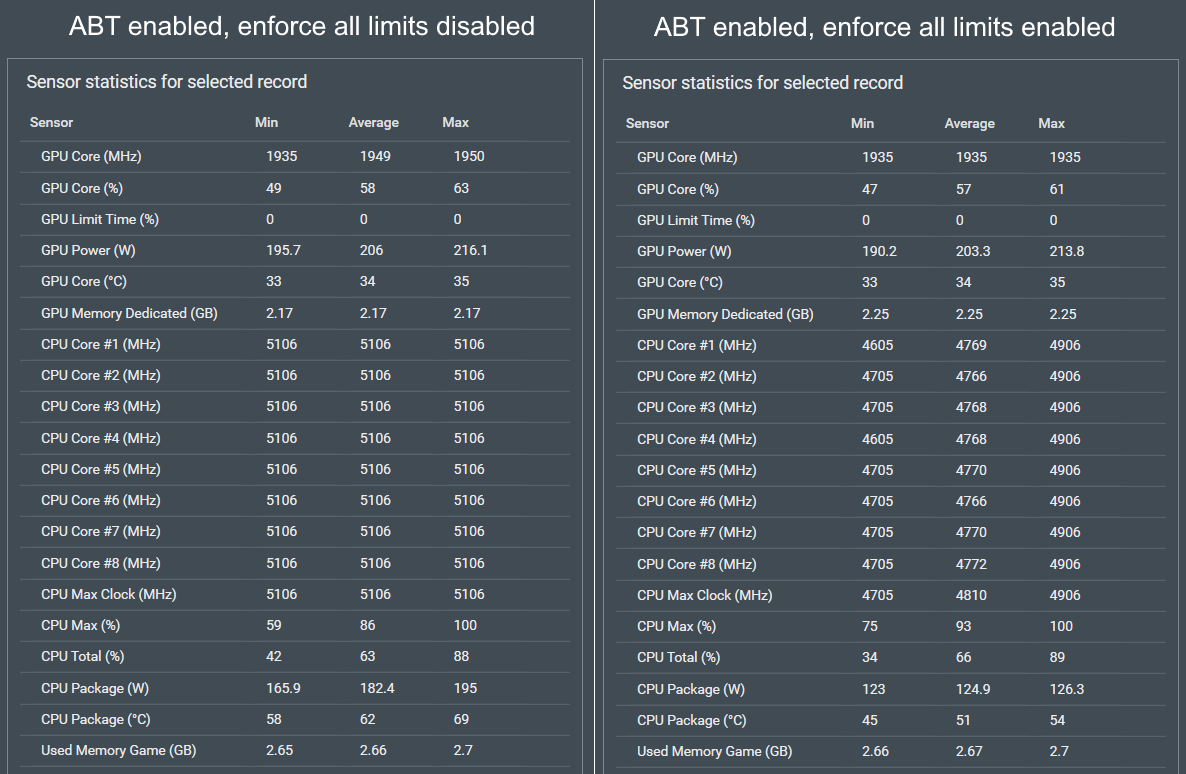The height and width of the screenshot is (774, 1186).
Task: Click the 2.66 average Used Memory Game value
Action: click(373, 751)
